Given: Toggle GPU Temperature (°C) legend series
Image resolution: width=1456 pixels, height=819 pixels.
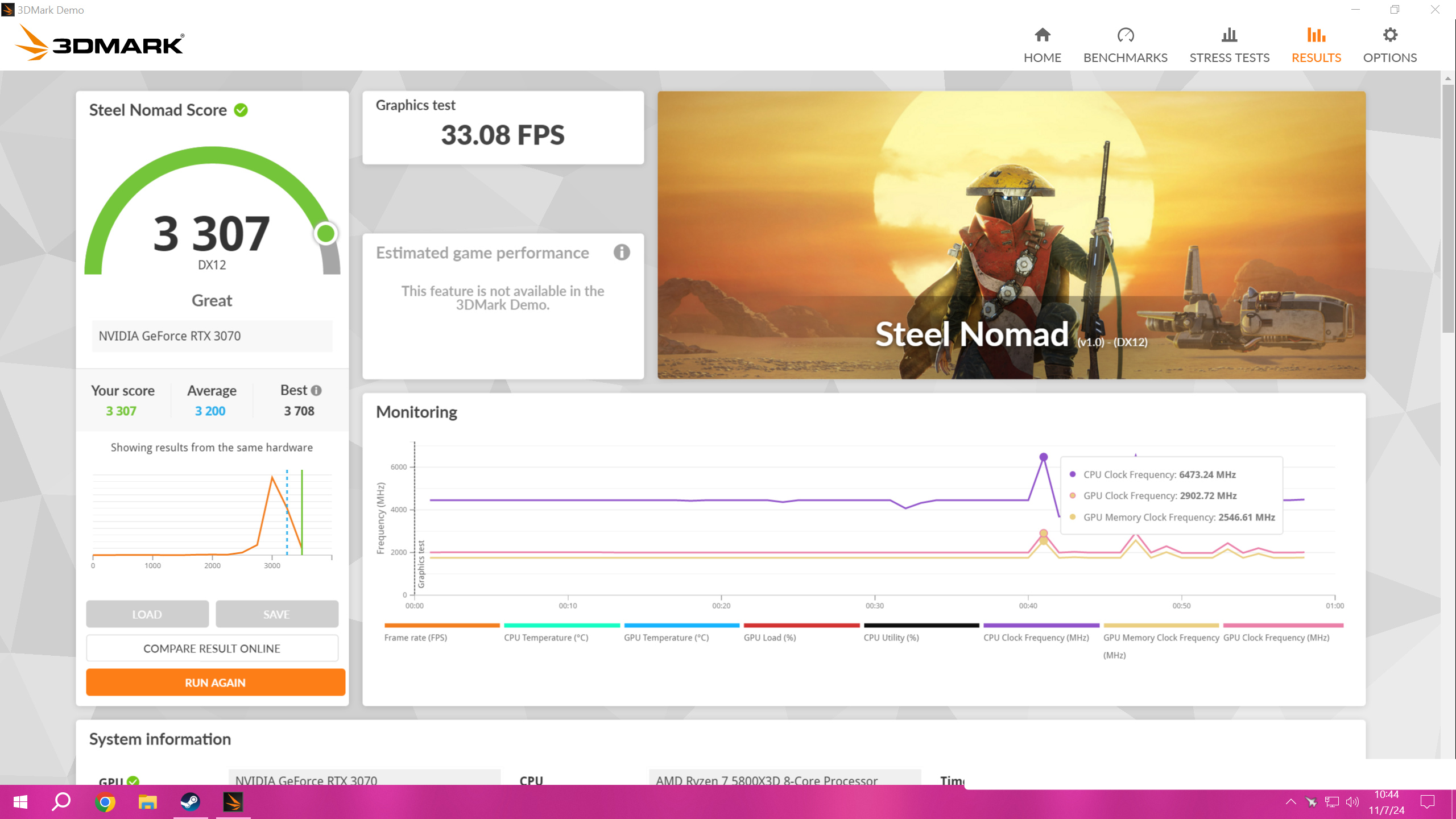Looking at the screenshot, I should [681, 632].
